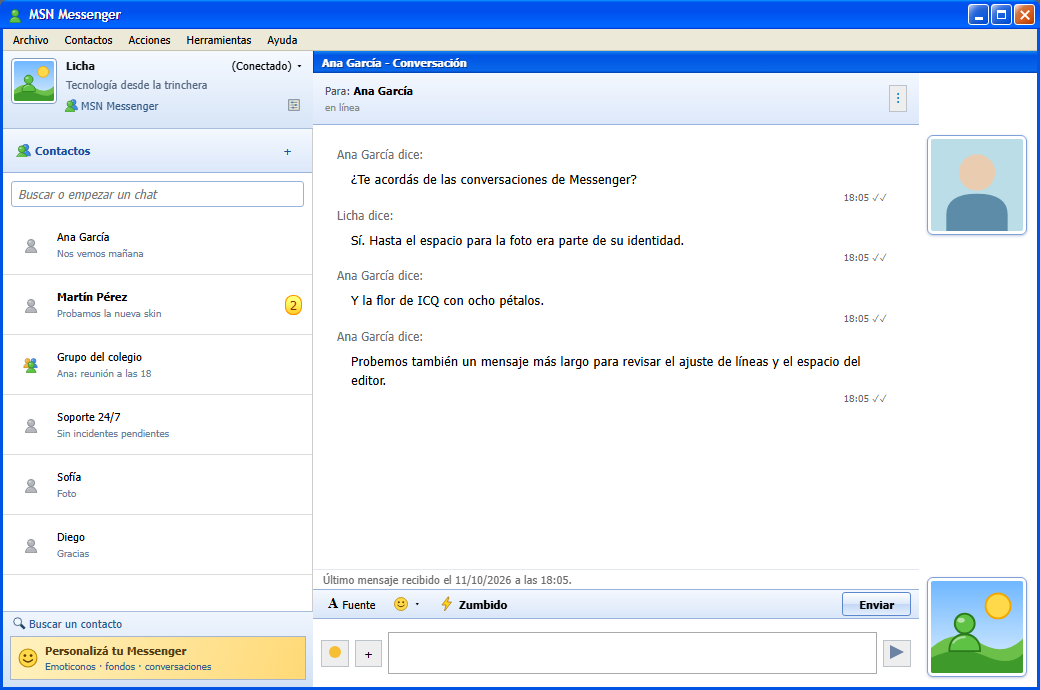The width and height of the screenshot is (1040, 690).
Task: Click the Buscar un contacto link
Action: [76, 624]
